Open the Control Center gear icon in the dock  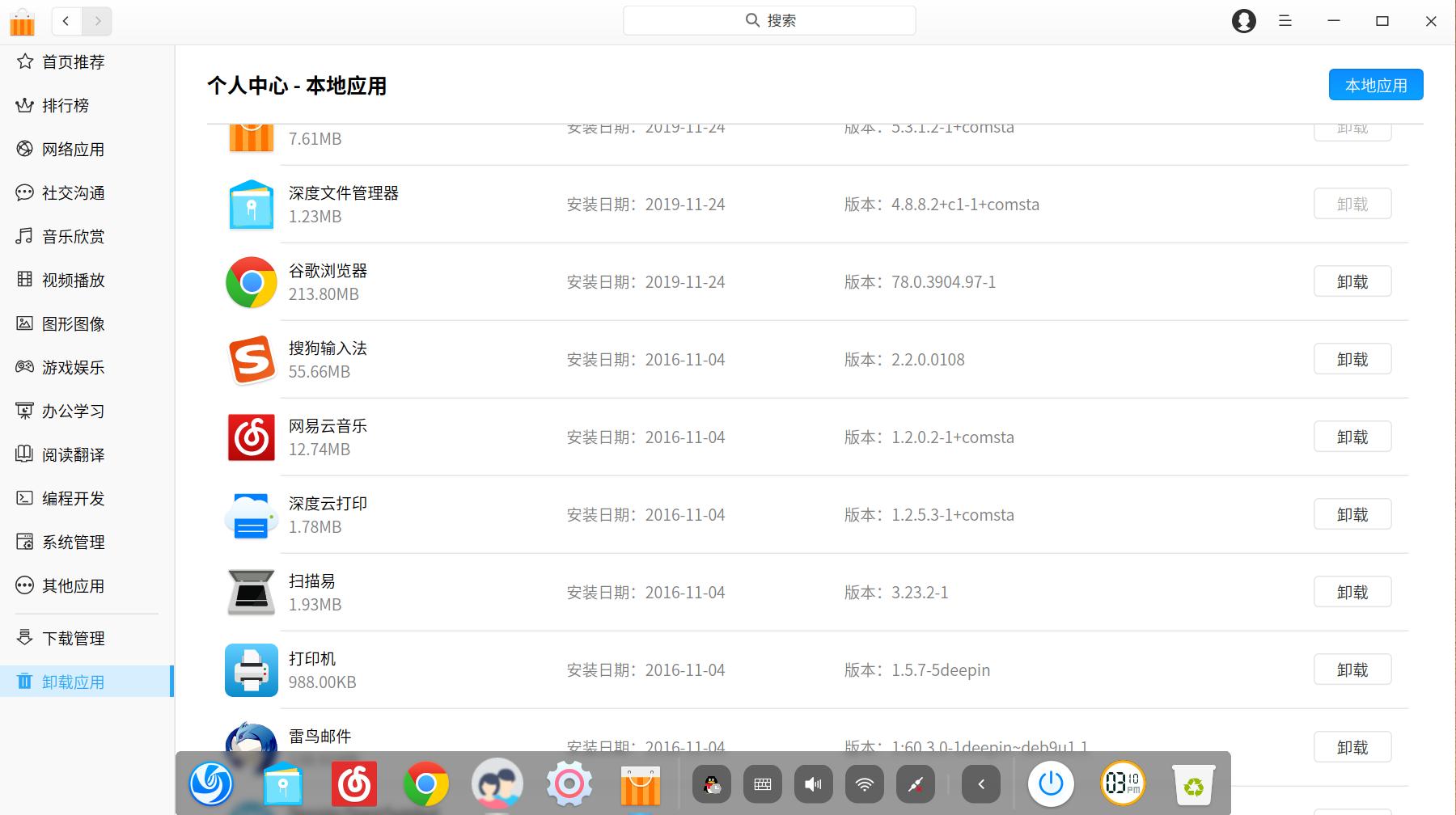pyautogui.click(x=568, y=783)
